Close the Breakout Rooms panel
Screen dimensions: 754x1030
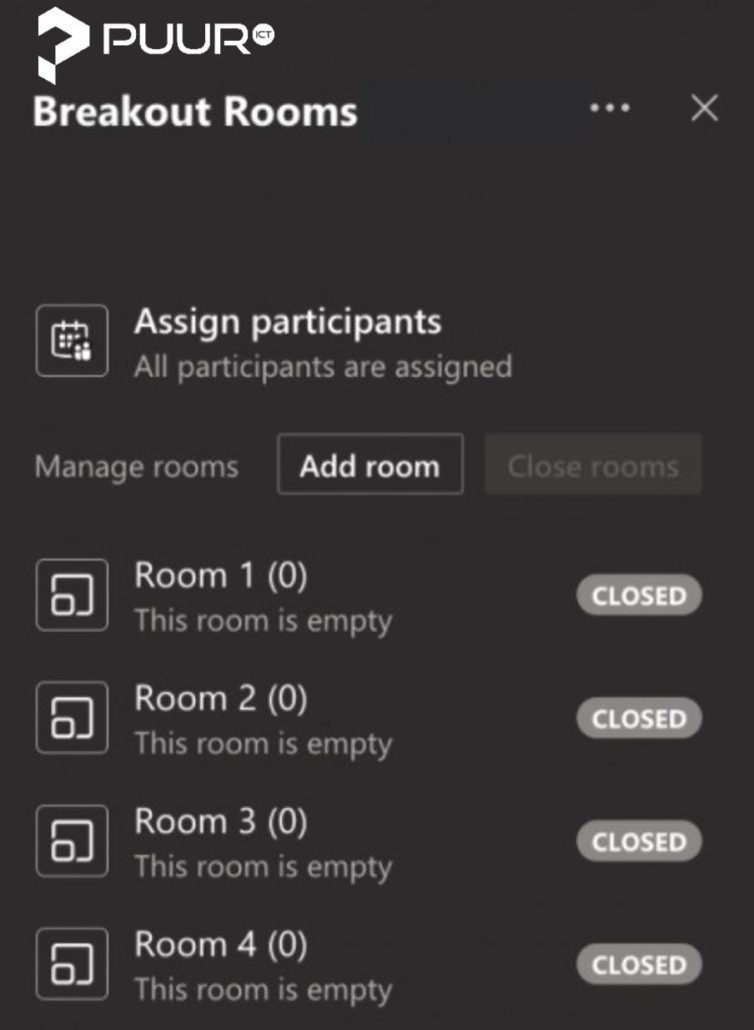(x=705, y=109)
